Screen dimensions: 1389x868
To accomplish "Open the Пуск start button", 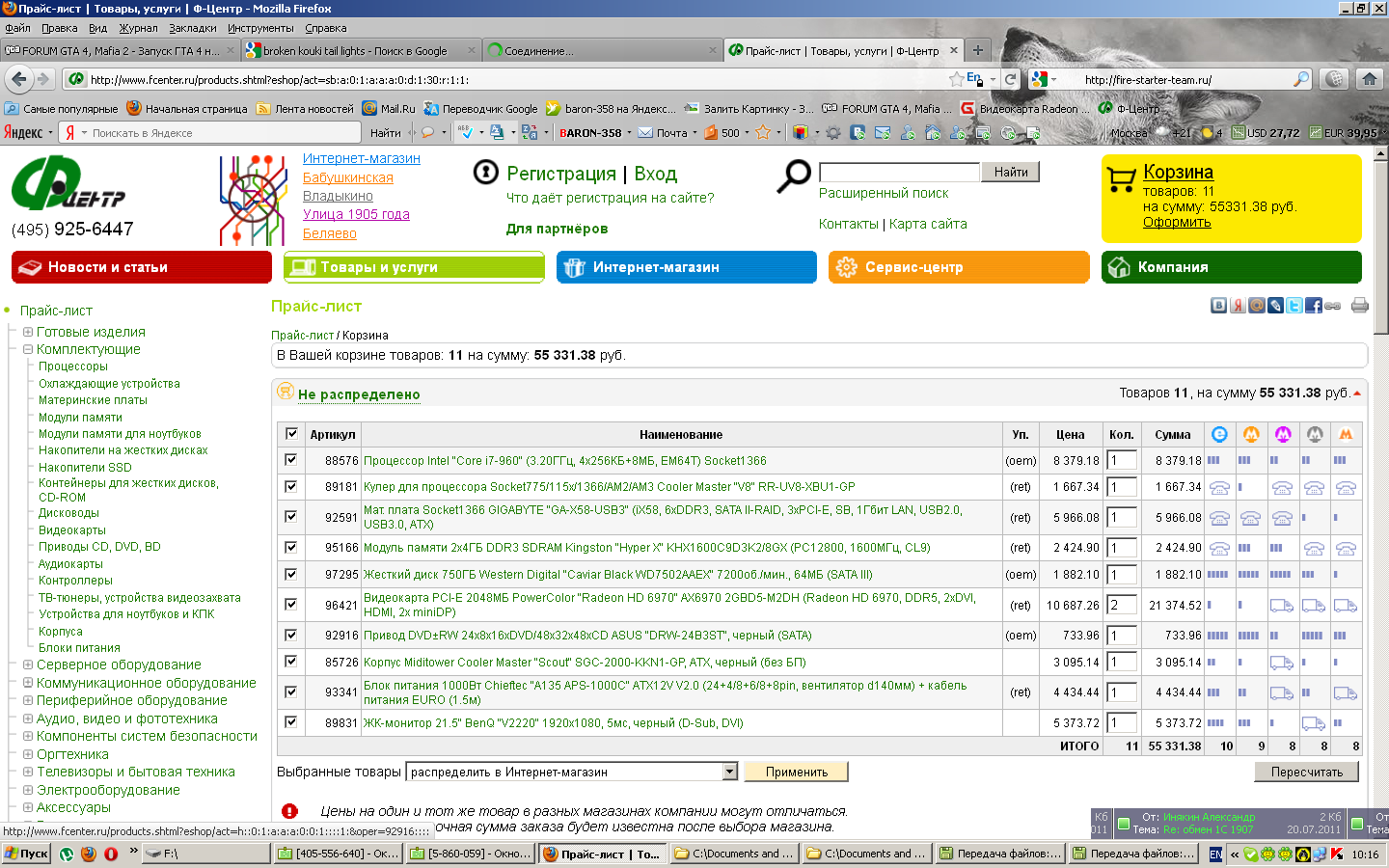I will [26, 854].
